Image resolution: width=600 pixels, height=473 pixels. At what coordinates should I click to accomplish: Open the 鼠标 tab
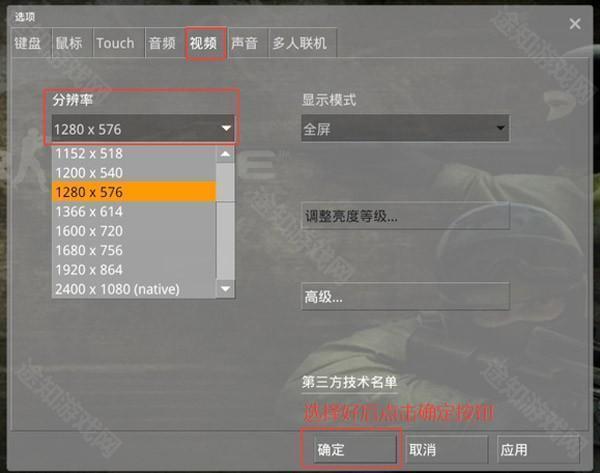coord(70,43)
